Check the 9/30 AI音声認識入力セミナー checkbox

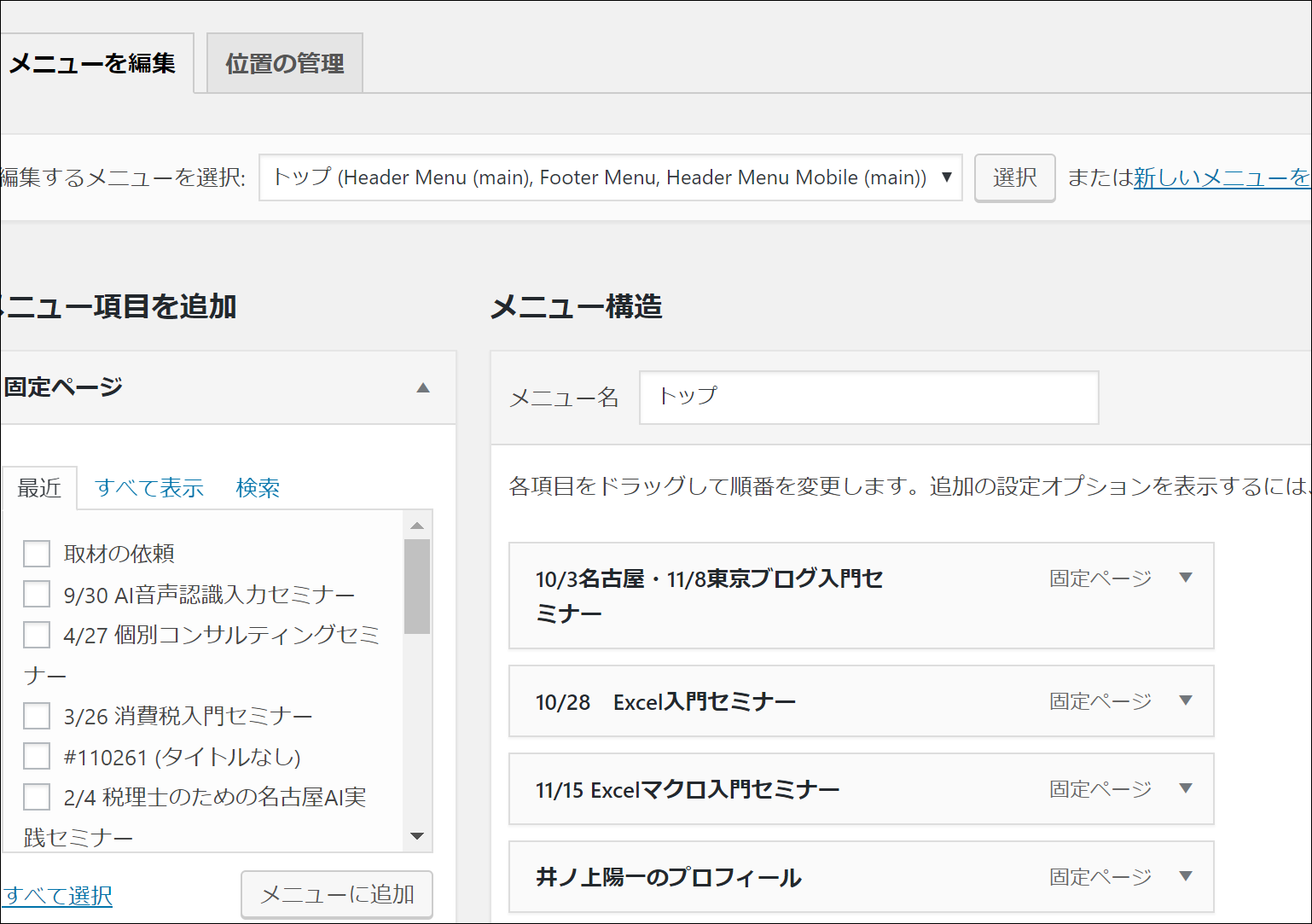click(x=37, y=594)
